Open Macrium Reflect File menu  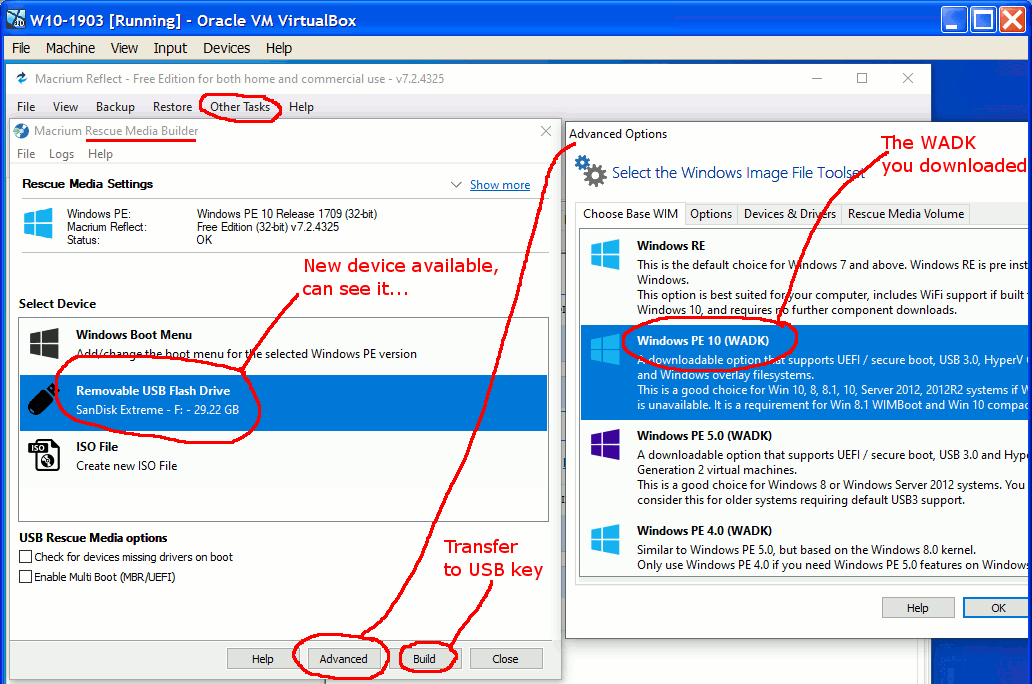[26, 107]
